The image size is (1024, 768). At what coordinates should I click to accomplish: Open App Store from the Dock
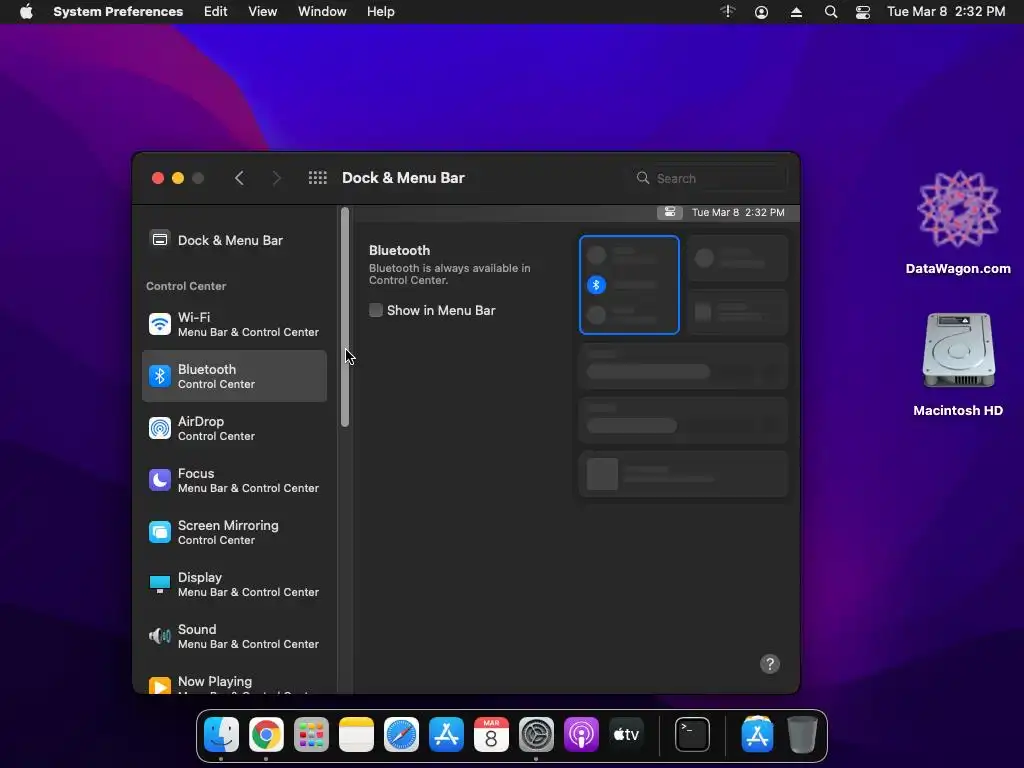pyautogui.click(x=446, y=735)
